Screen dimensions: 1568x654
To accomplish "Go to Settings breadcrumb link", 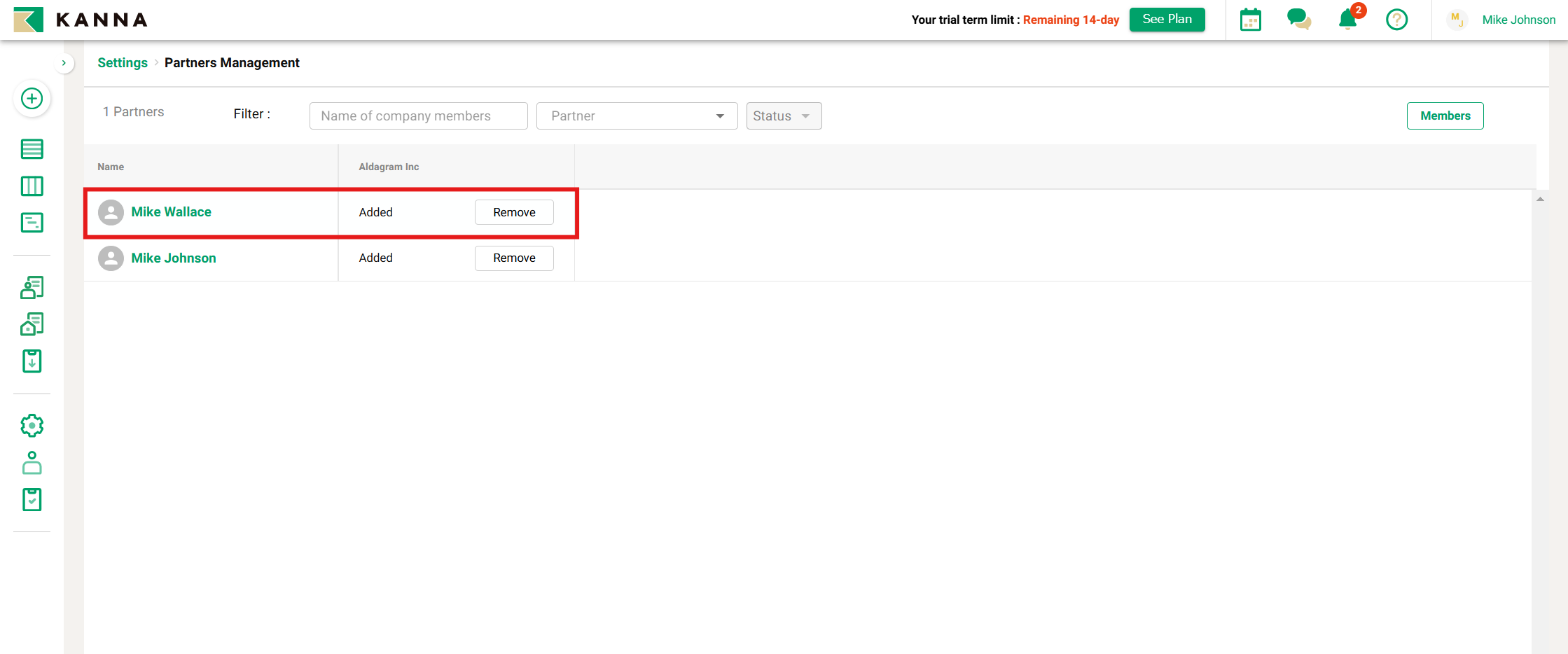I will 123,63.
